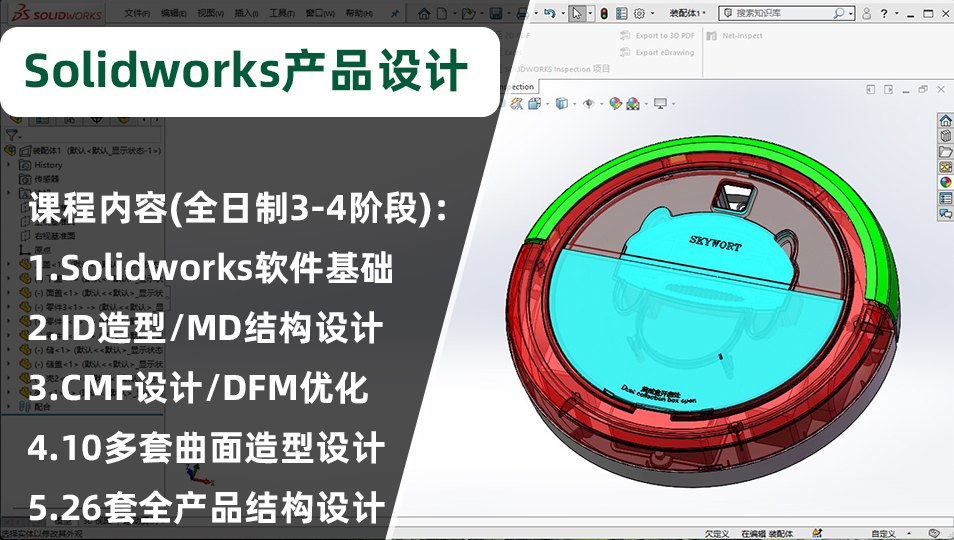Select the History item in the feature tree

click(41, 165)
